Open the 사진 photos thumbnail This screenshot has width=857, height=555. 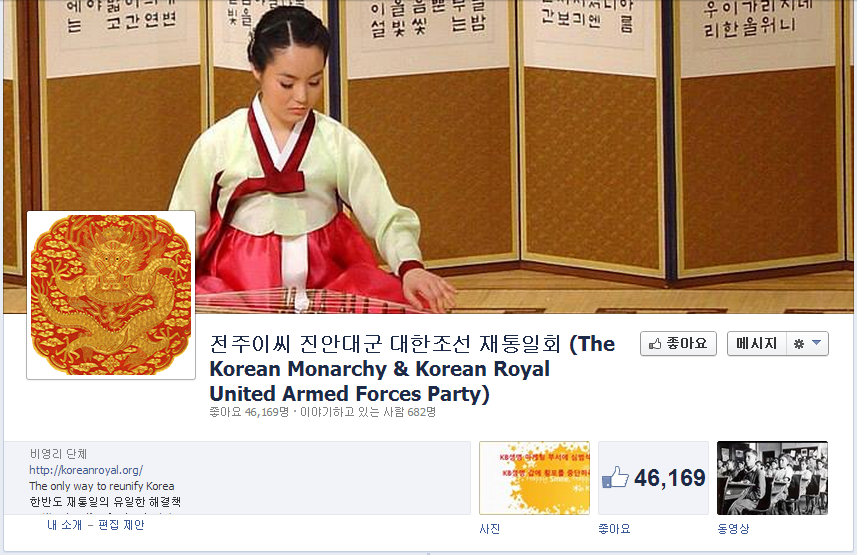pyautogui.click(x=535, y=478)
